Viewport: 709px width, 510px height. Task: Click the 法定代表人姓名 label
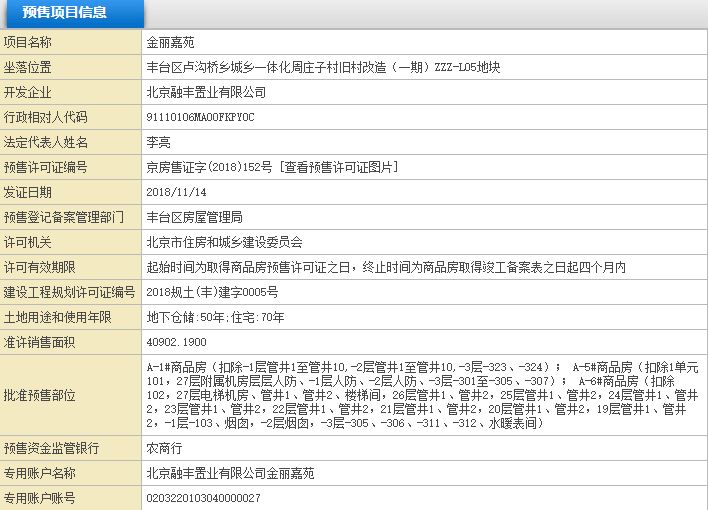(45, 142)
